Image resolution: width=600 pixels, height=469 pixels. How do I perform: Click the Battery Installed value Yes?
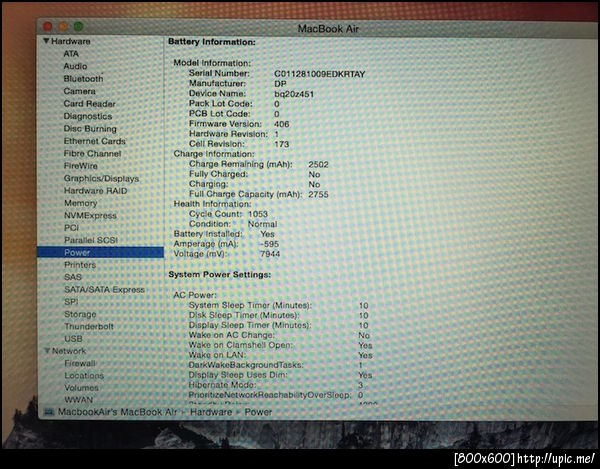pos(267,234)
